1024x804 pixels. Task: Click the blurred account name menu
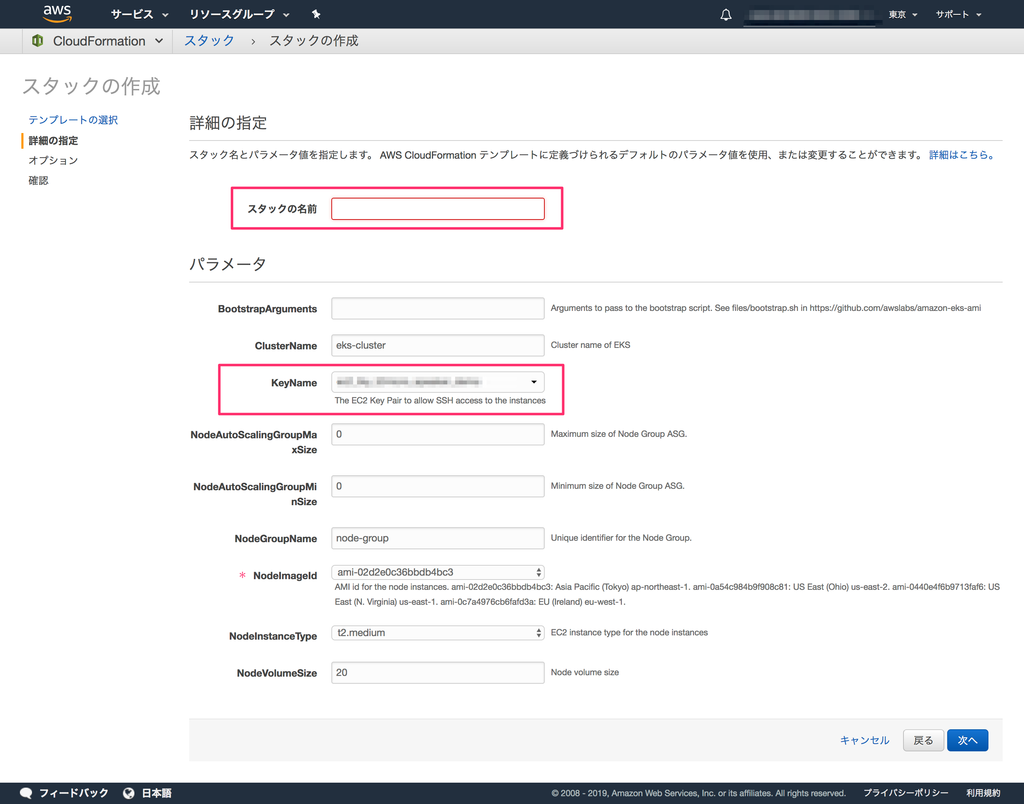pos(810,14)
